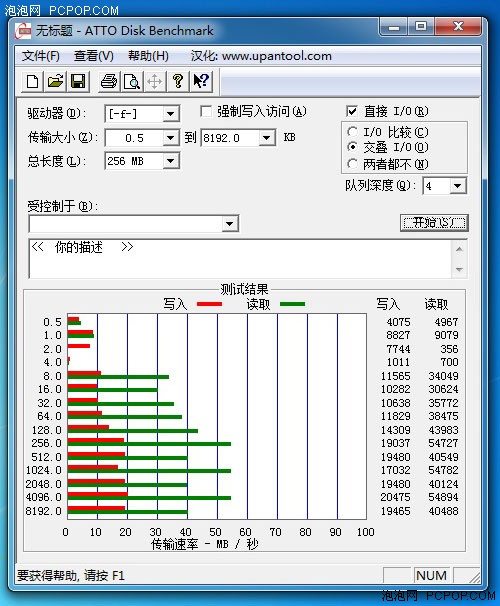This screenshot has height=606, width=500.
Task: Click the ATTO app icon in title bar
Action: 23,31
